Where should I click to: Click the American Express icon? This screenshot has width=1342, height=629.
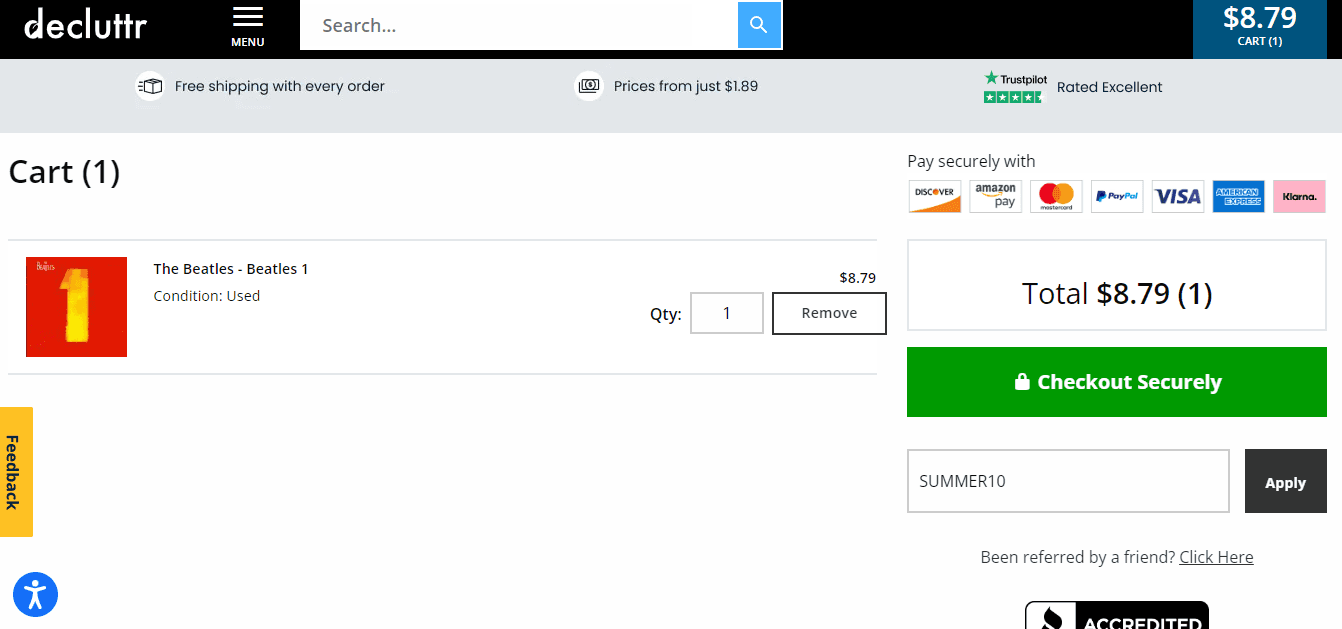[x=1239, y=196]
